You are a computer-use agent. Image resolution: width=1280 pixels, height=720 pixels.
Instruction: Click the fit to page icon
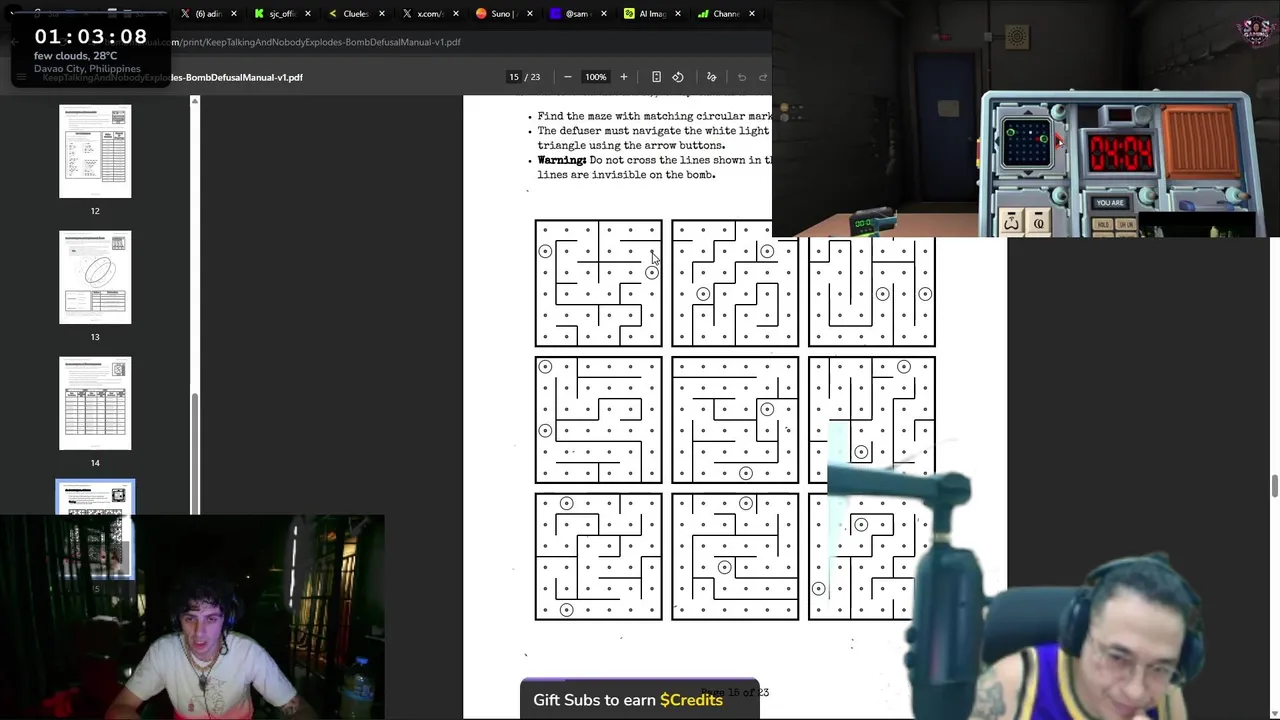(656, 77)
